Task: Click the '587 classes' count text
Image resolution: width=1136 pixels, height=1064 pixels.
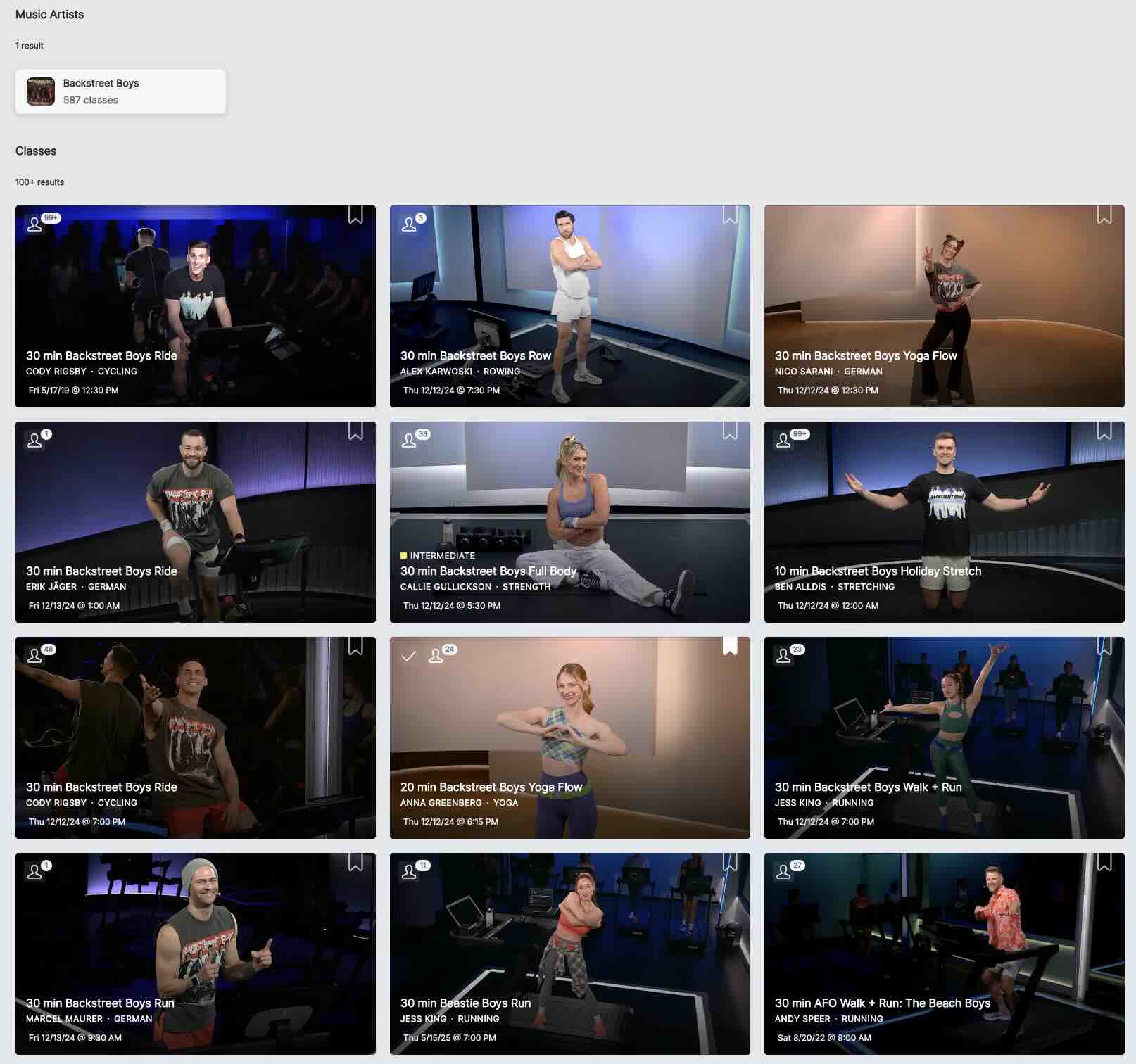Action: [x=91, y=100]
